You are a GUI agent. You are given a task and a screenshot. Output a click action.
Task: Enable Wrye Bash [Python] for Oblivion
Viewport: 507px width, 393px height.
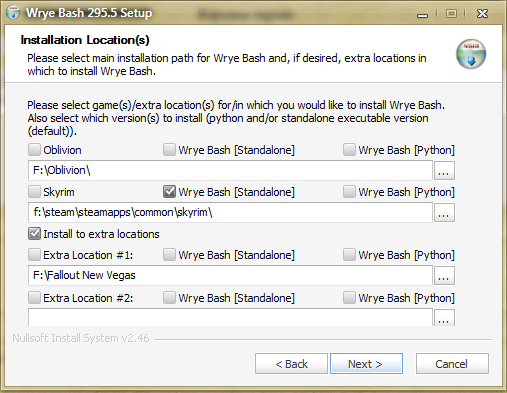(349, 150)
